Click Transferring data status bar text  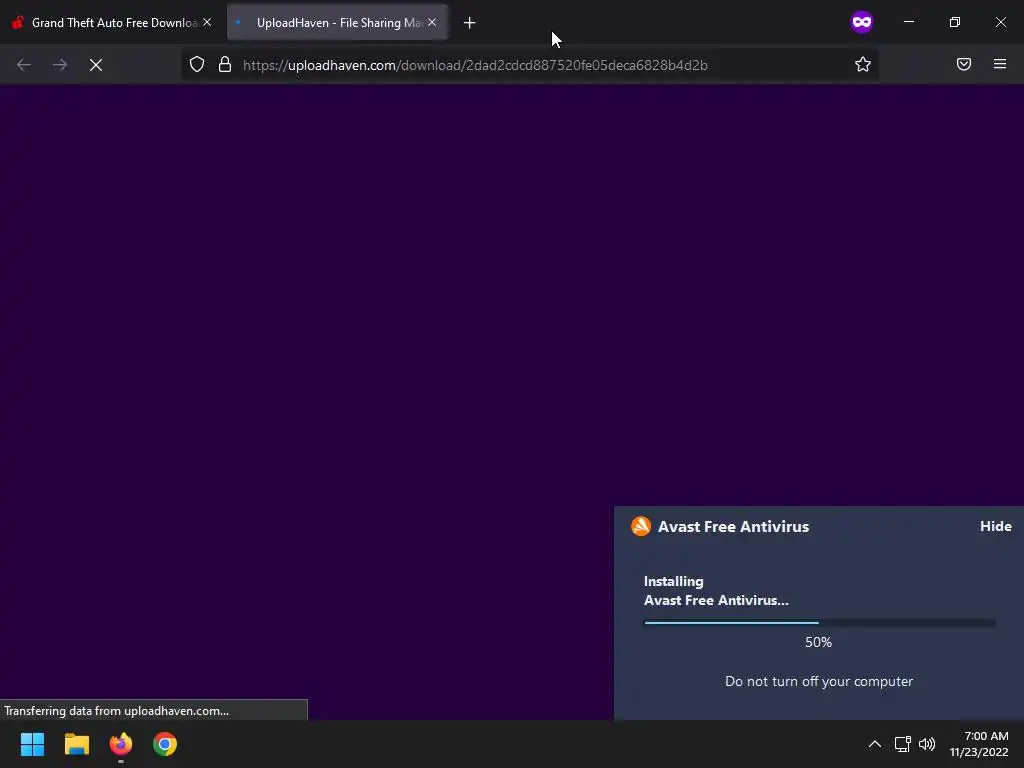pos(116,711)
